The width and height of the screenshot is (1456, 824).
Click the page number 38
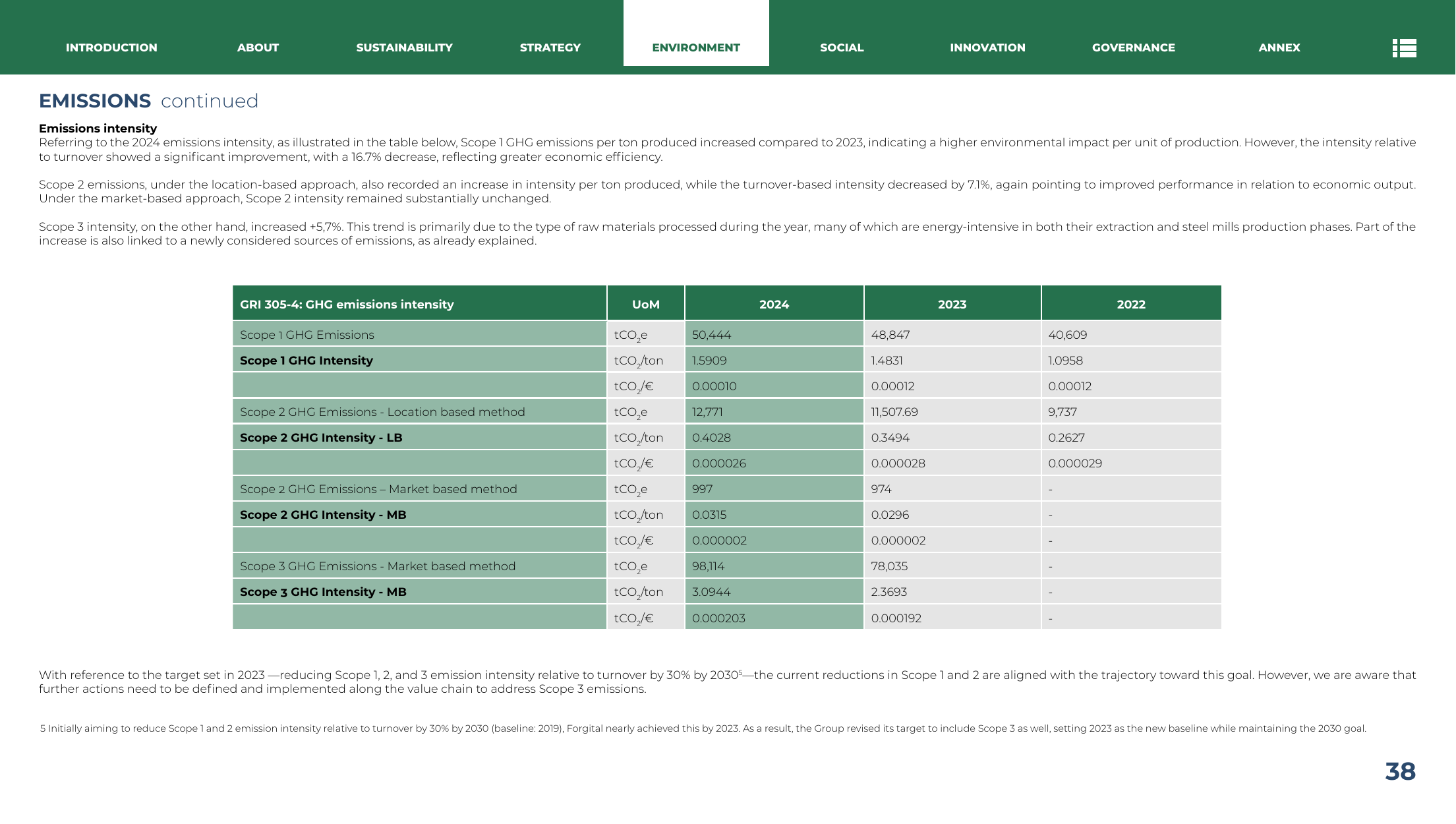pyautogui.click(x=1400, y=771)
